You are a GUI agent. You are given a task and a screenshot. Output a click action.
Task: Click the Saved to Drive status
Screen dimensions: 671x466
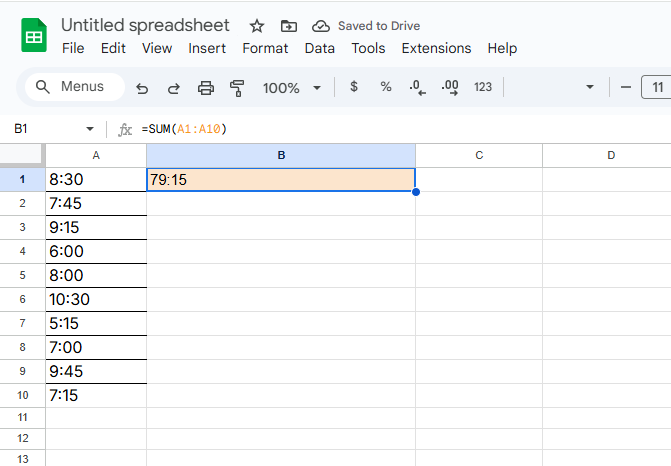coord(366,26)
